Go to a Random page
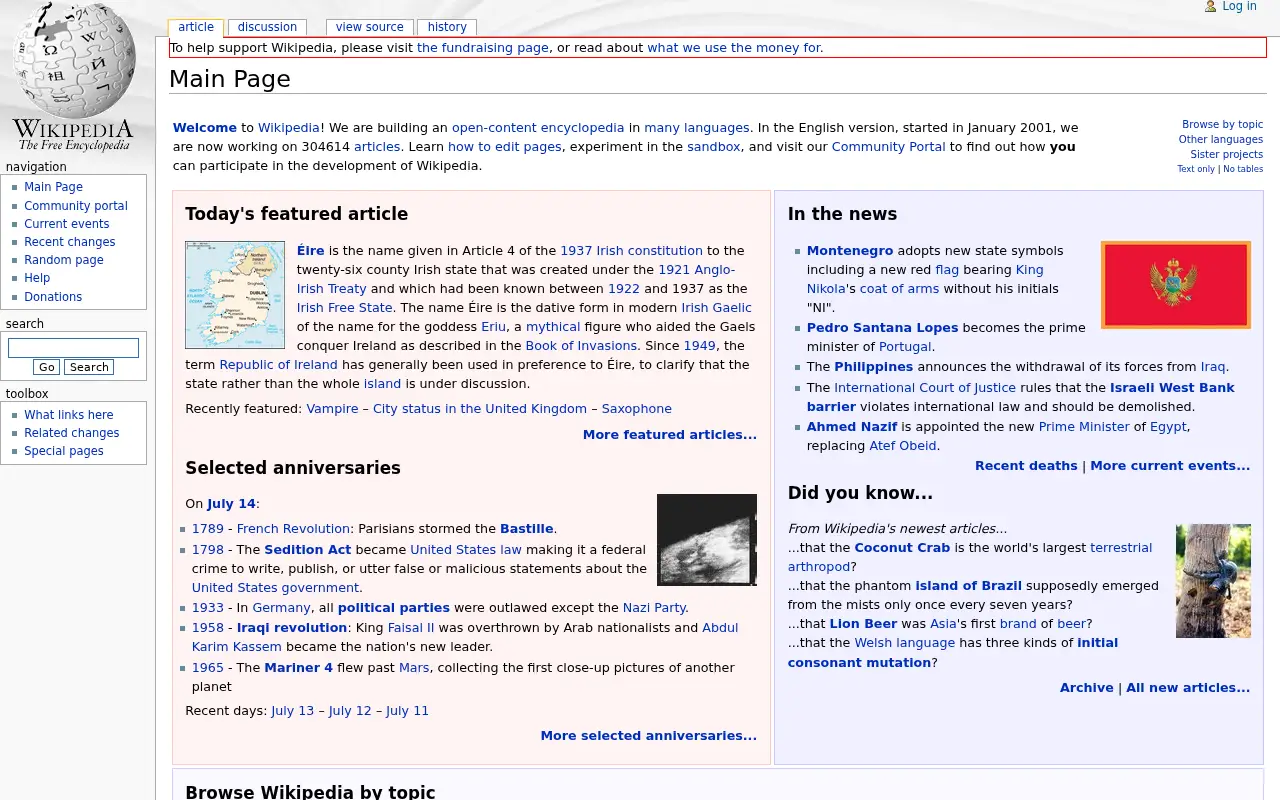 pos(64,259)
